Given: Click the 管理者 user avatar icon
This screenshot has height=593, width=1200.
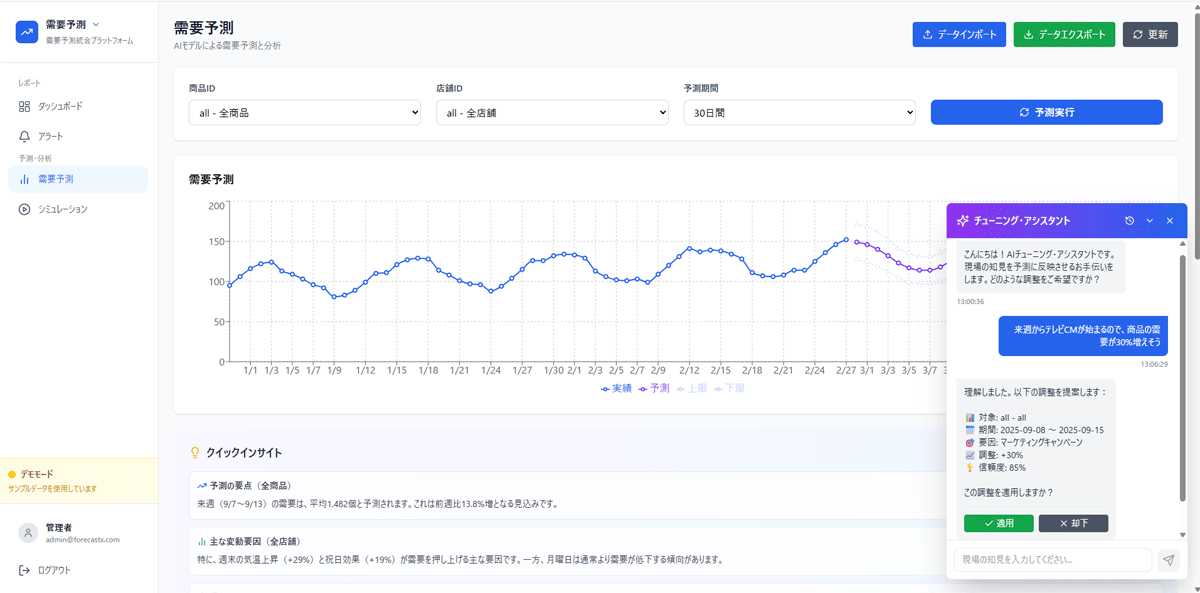Looking at the screenshot, I should pyautogui.click(x=28, y=533).
